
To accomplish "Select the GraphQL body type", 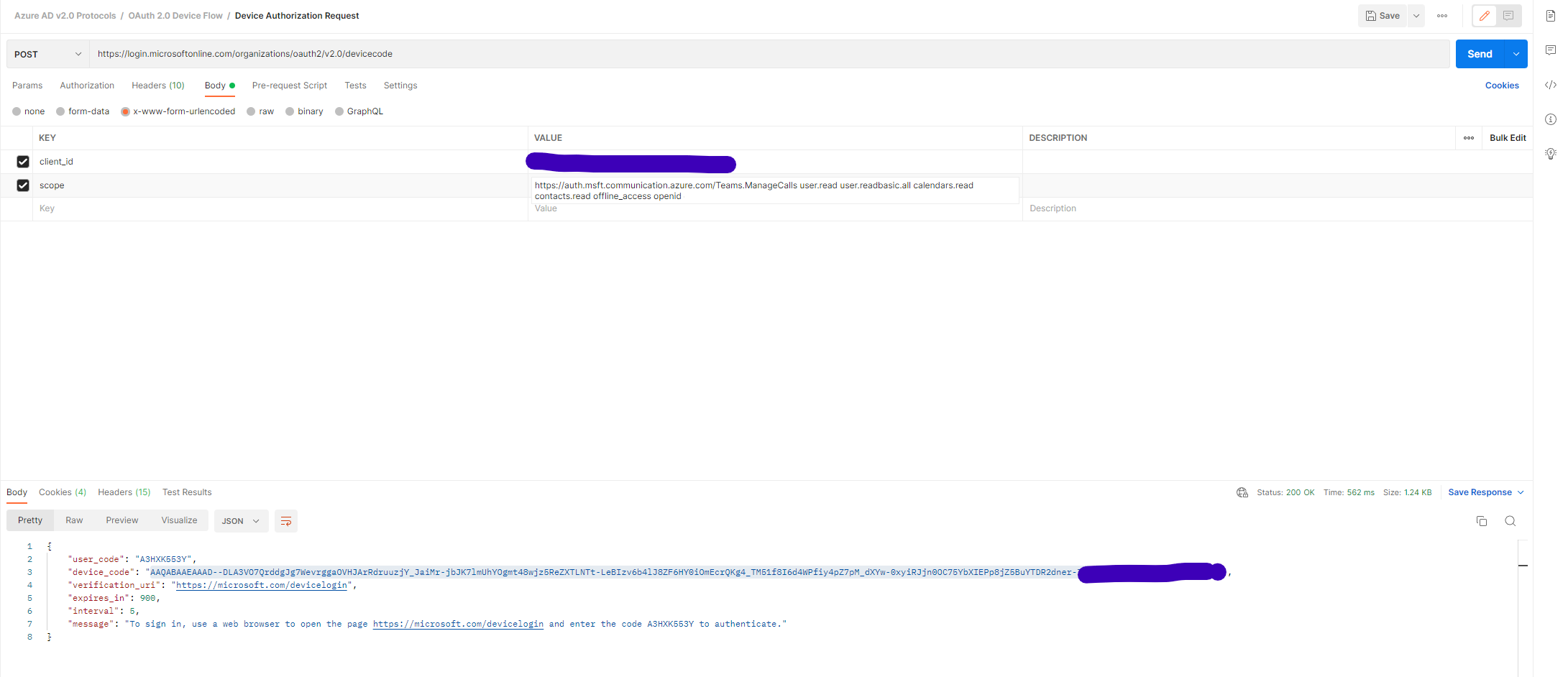I will point(359,111).
